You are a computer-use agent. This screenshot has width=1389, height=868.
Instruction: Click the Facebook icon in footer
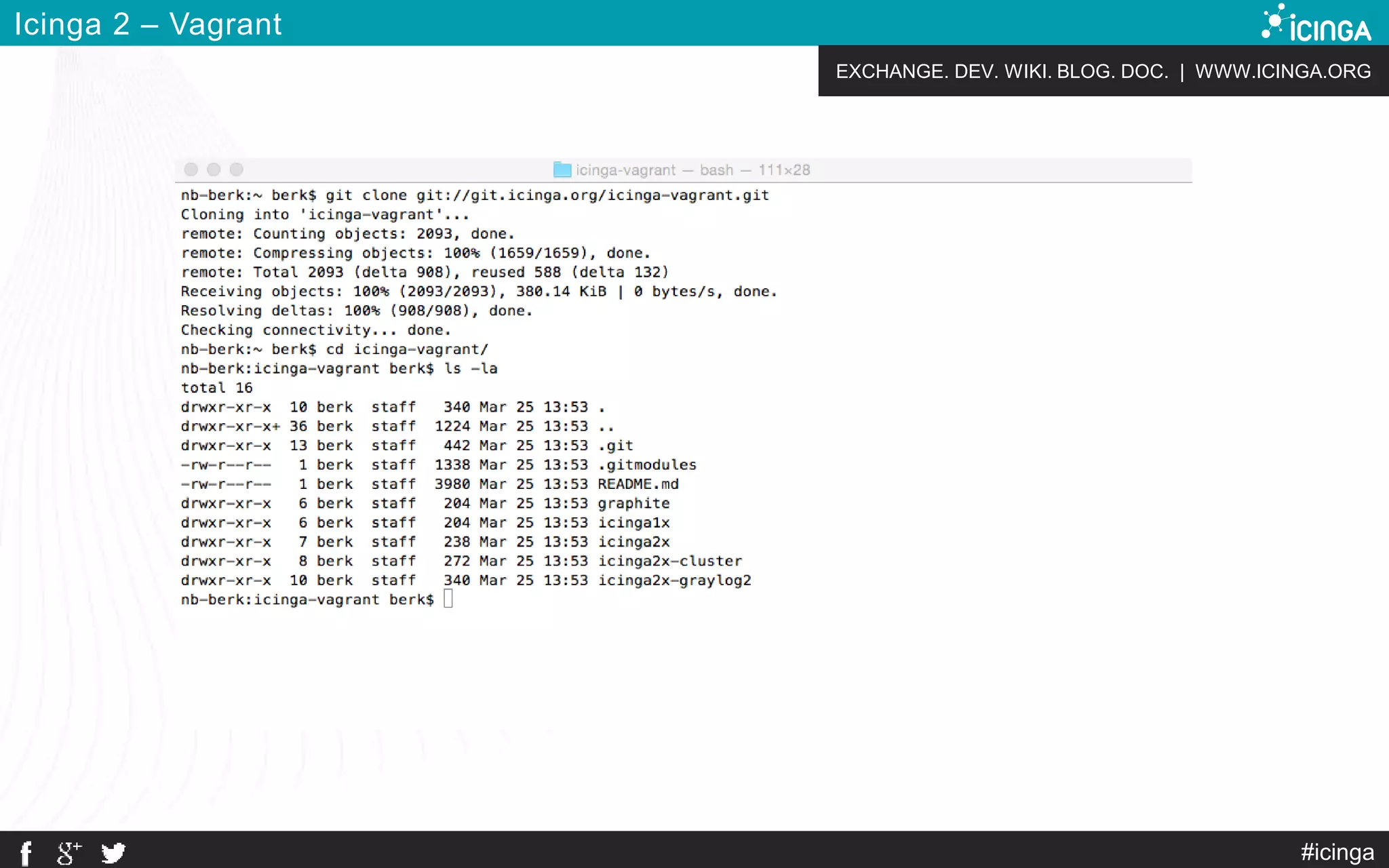coord(26,852)
